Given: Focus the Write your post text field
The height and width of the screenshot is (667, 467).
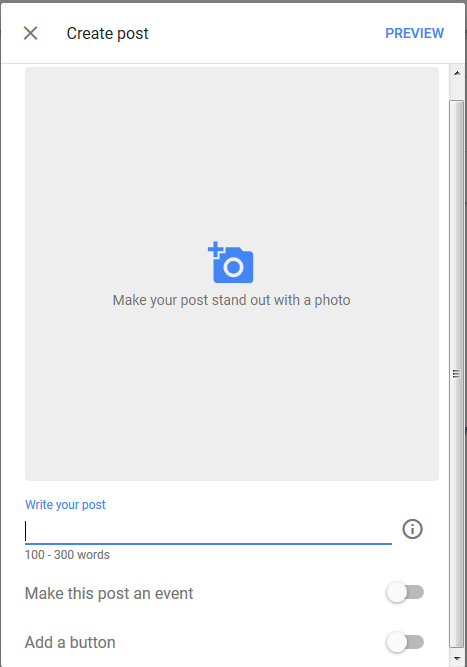Looking at the screenshot, I should coord(208,531).
